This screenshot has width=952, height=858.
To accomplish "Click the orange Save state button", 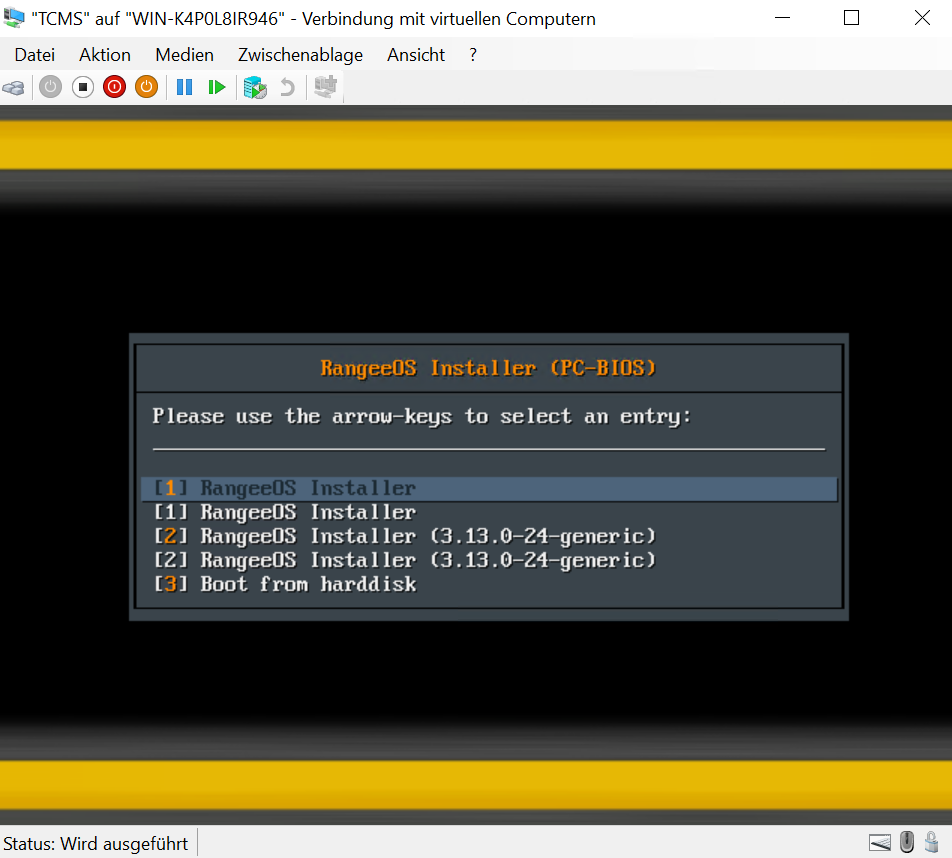I will [147, 87].
